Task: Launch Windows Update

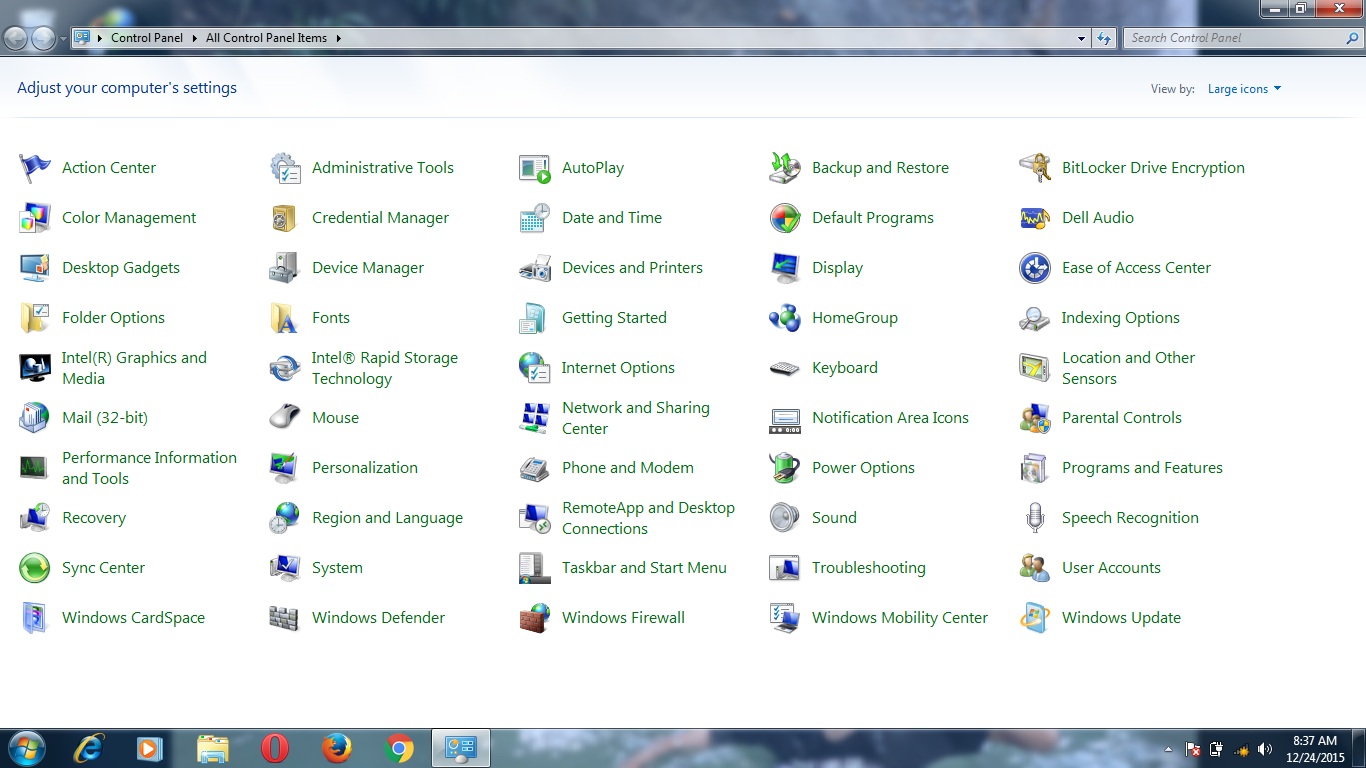Action: coord(1120,617)
